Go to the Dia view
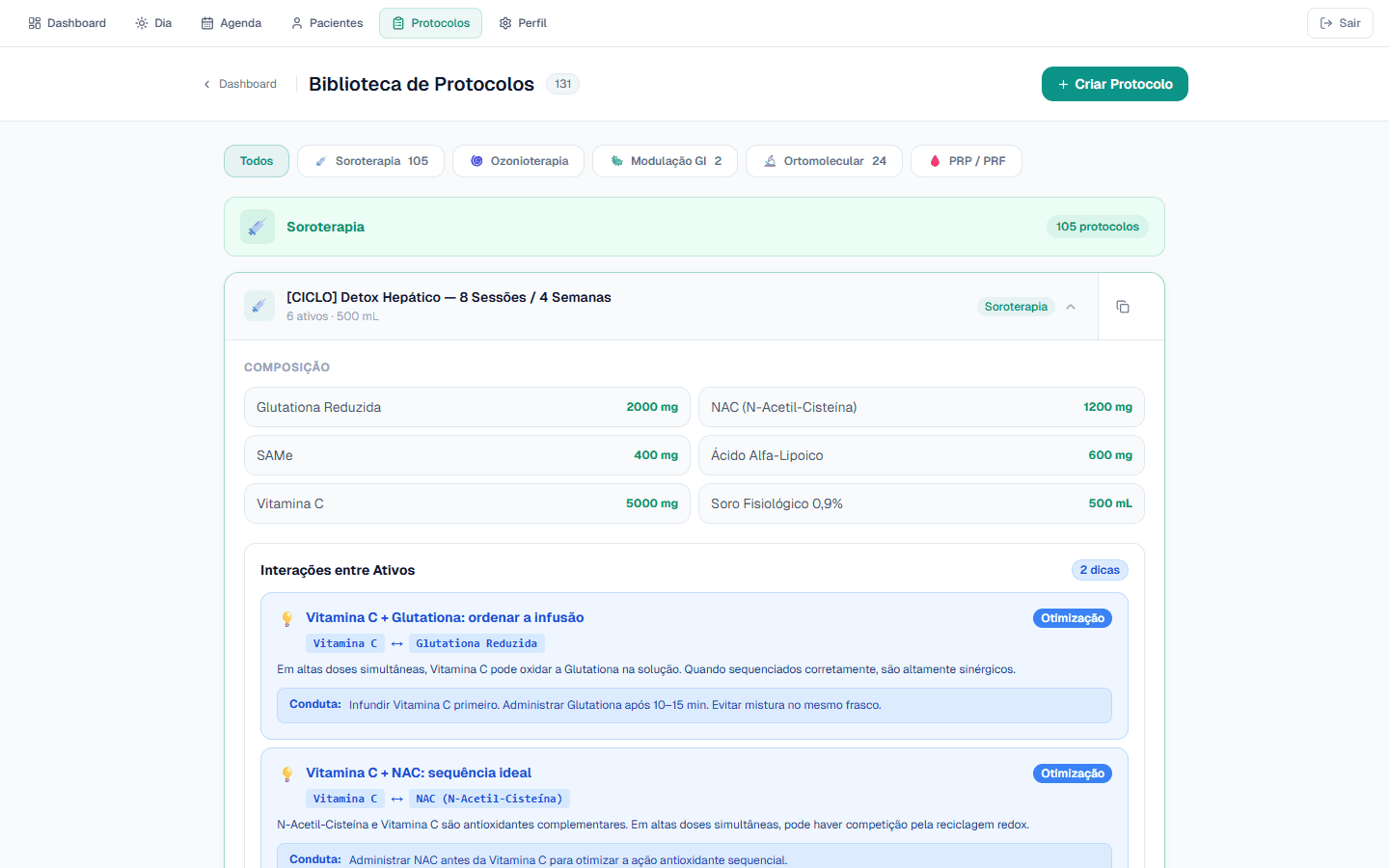 click(153, 23)
